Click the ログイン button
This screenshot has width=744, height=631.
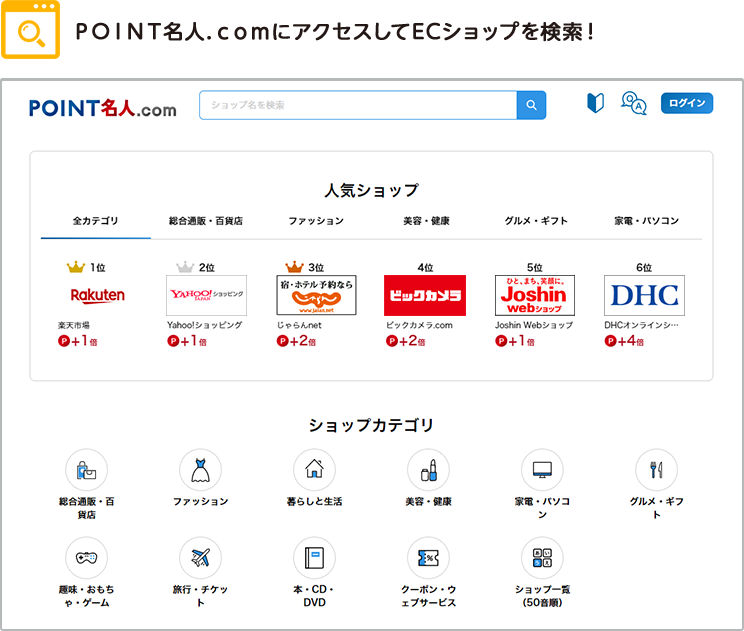(x=687, y=103)
